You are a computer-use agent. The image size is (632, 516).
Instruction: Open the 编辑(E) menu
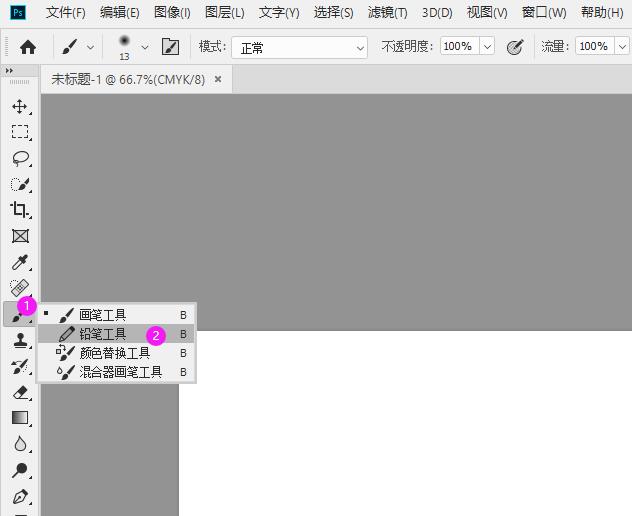[x=120, y=12]
